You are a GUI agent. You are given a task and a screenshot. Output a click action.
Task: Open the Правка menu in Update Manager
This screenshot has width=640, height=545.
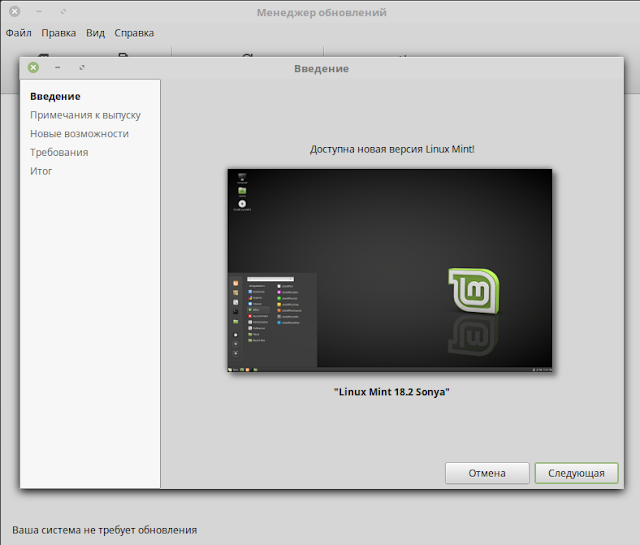58,33
